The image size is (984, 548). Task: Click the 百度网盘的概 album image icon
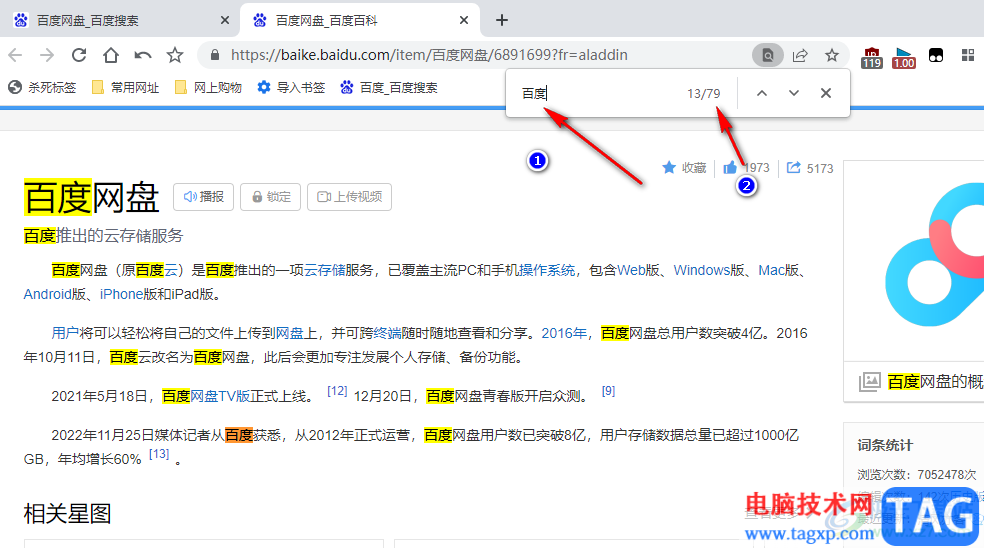pyautogui.click(x=869, y=381)
